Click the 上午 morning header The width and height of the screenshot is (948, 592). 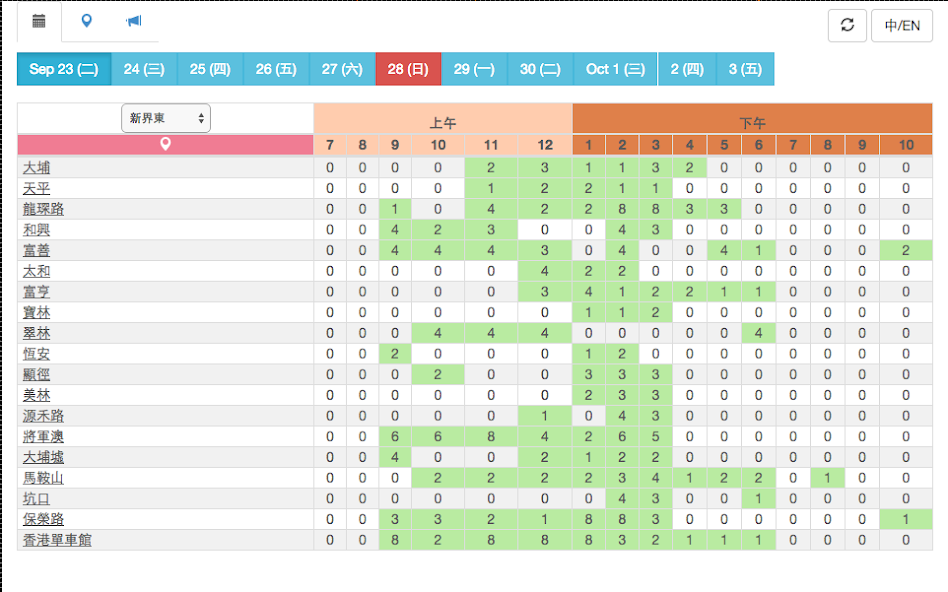(443, 123)
